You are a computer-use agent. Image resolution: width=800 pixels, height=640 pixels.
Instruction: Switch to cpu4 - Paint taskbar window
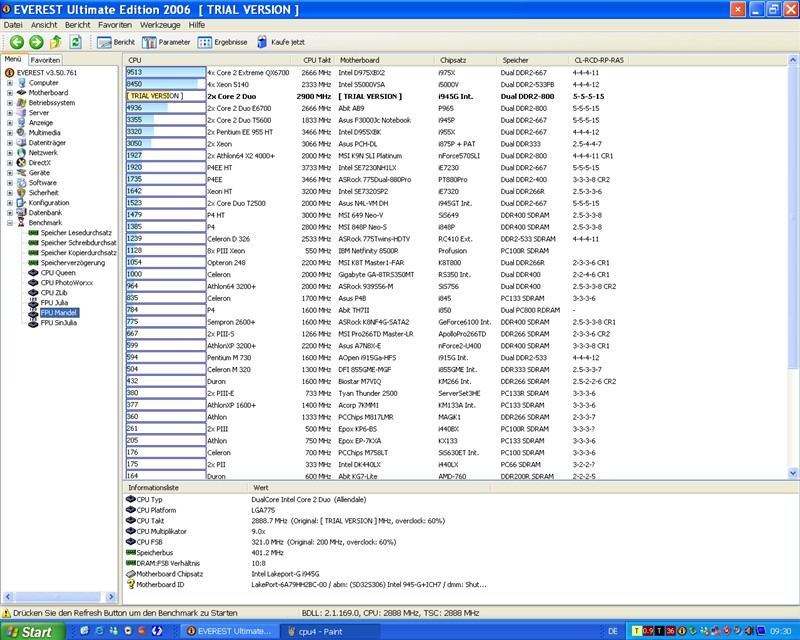point(330,631)
